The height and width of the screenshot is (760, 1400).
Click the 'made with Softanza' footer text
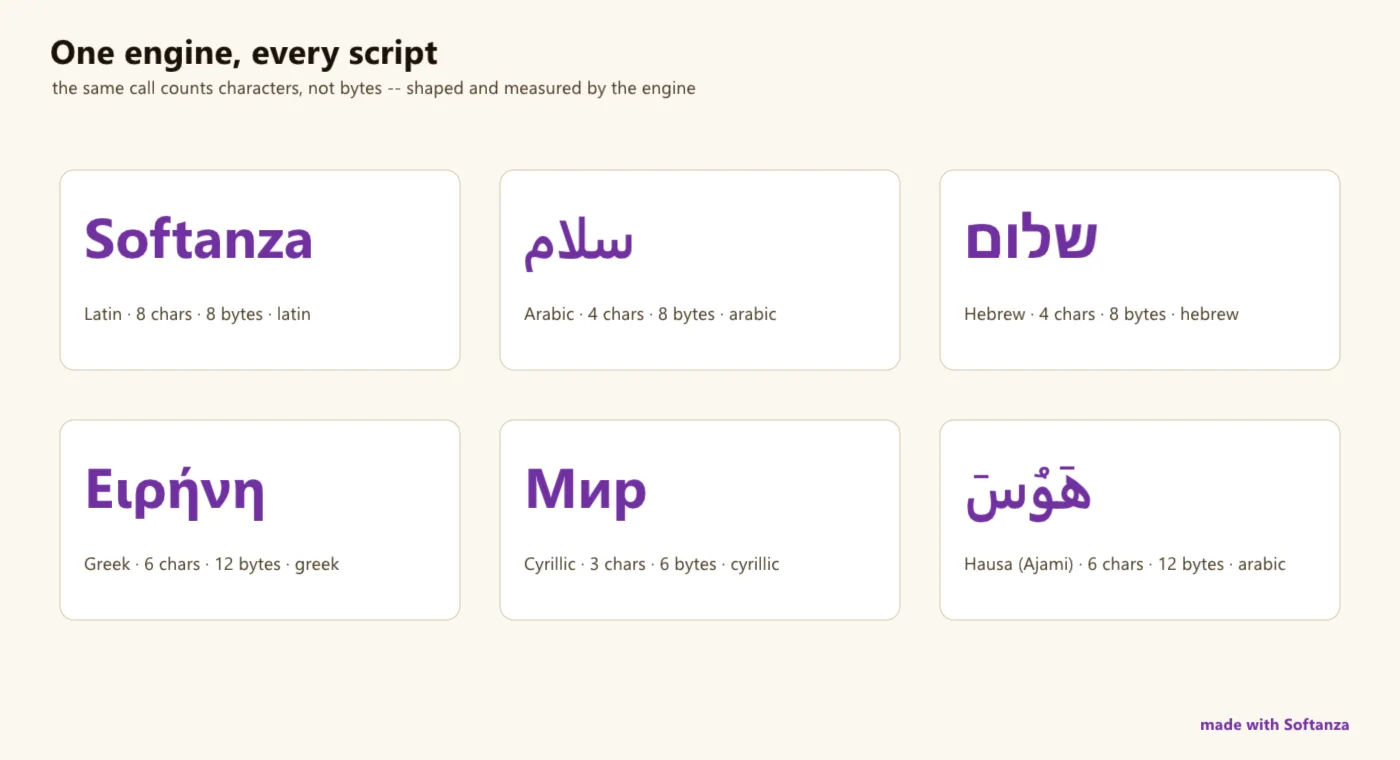[x=1275, y=724]
